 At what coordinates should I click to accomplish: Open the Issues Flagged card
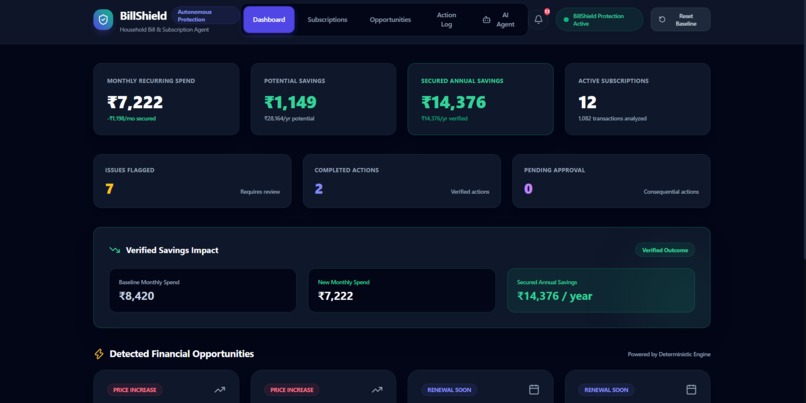[x=192, y=181]
